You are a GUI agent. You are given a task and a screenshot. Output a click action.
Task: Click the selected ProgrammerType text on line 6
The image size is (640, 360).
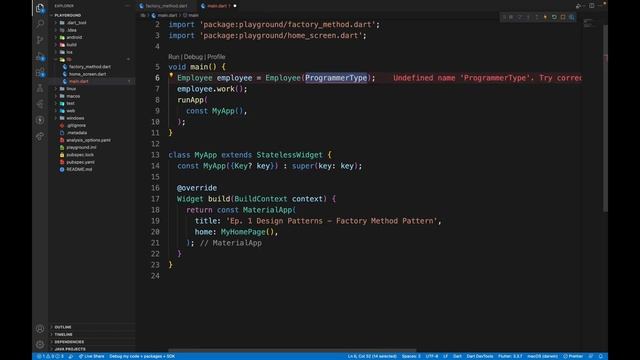tap(336, 78)
